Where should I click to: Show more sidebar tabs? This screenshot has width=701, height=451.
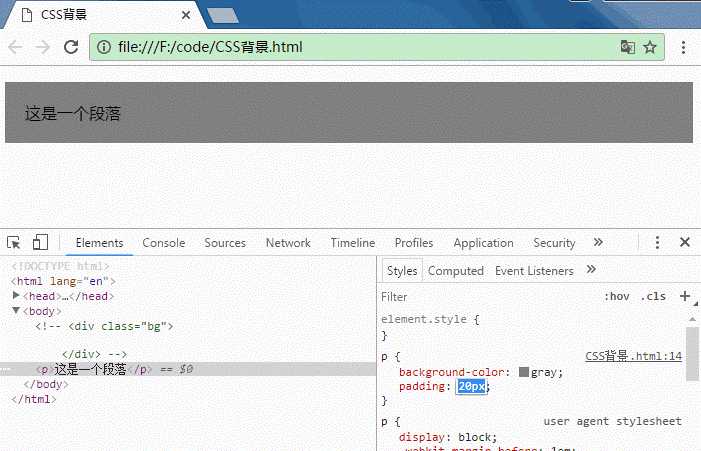[x=591, y=270]
